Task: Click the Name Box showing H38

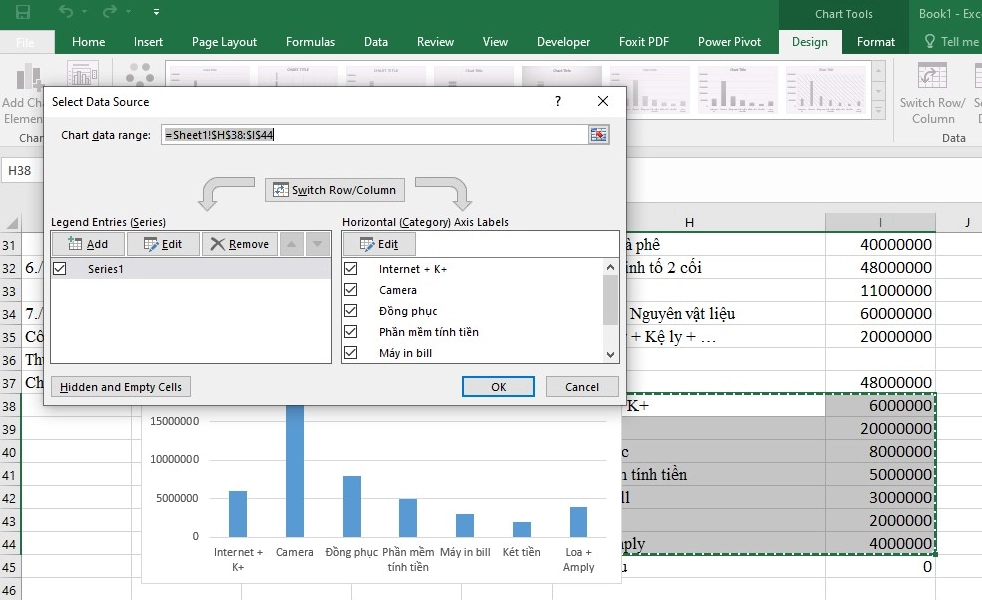Action: [22, 170]
